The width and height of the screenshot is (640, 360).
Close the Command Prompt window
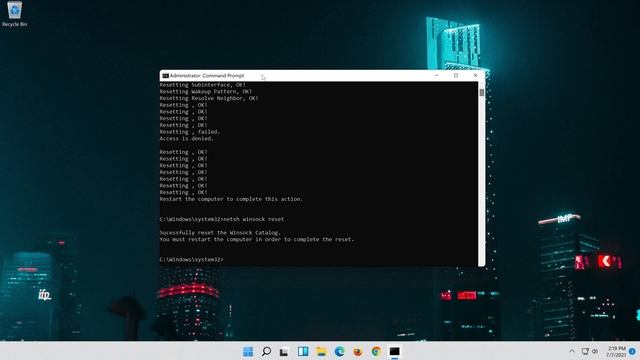(x=475, y=76)
